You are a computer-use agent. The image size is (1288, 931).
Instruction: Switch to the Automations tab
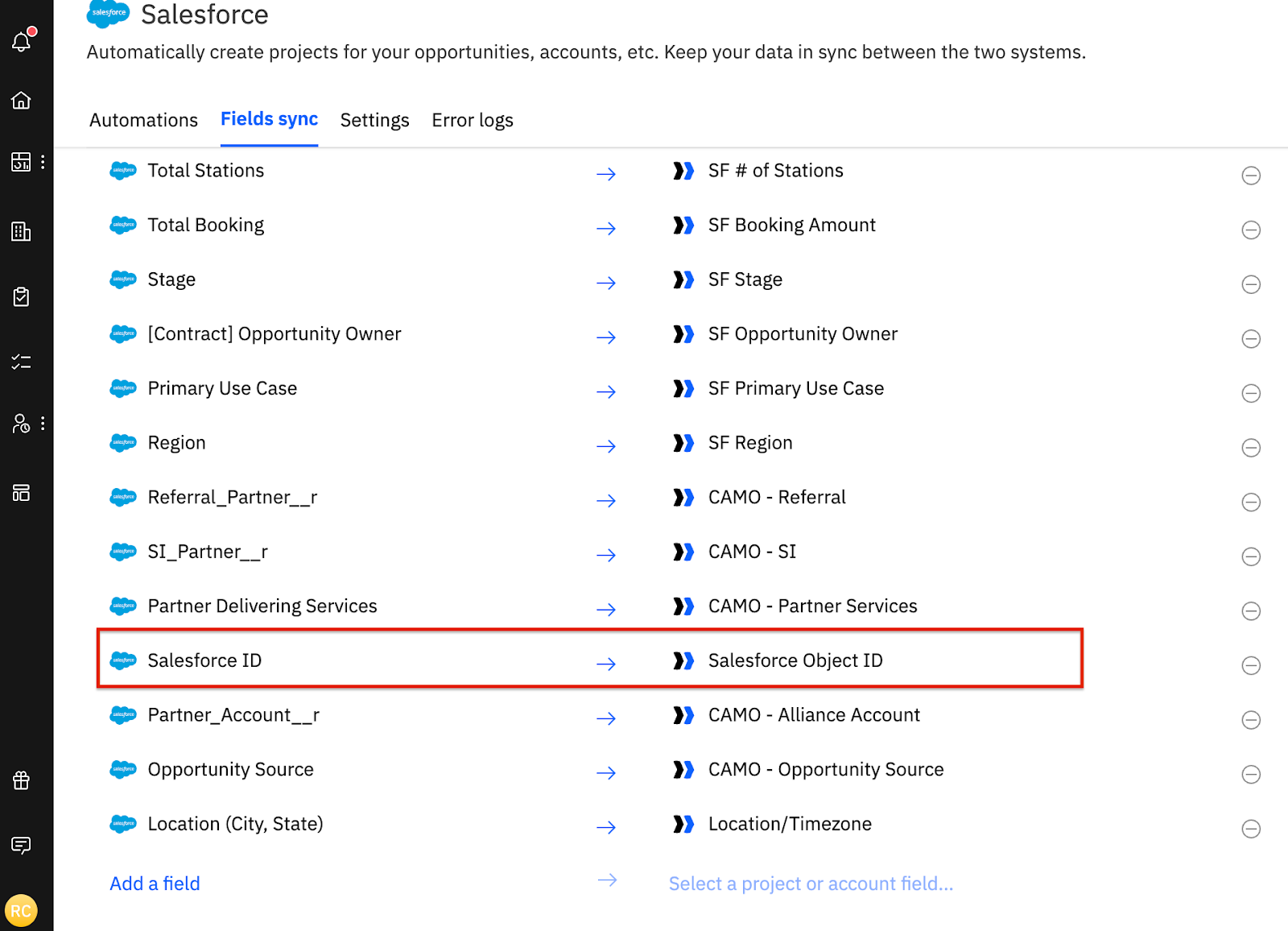tap(143, 120)
